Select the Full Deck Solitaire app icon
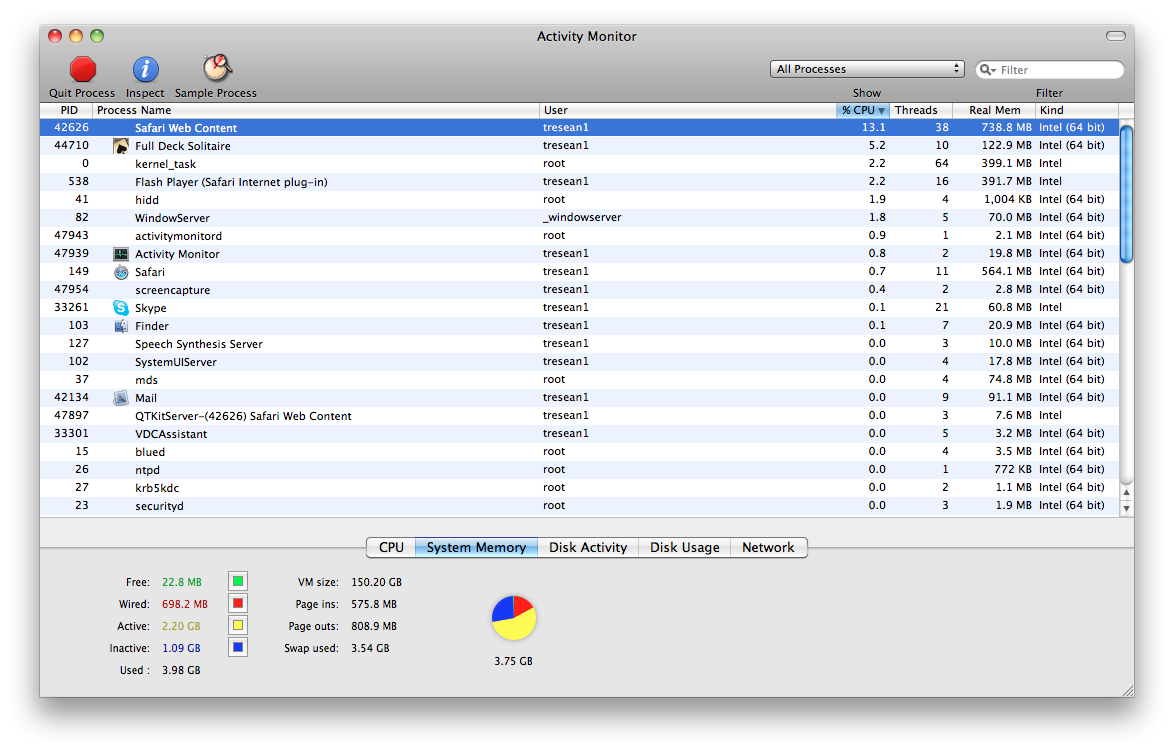The height and width of the screenshot is (752, 1174). click(121, 145)
